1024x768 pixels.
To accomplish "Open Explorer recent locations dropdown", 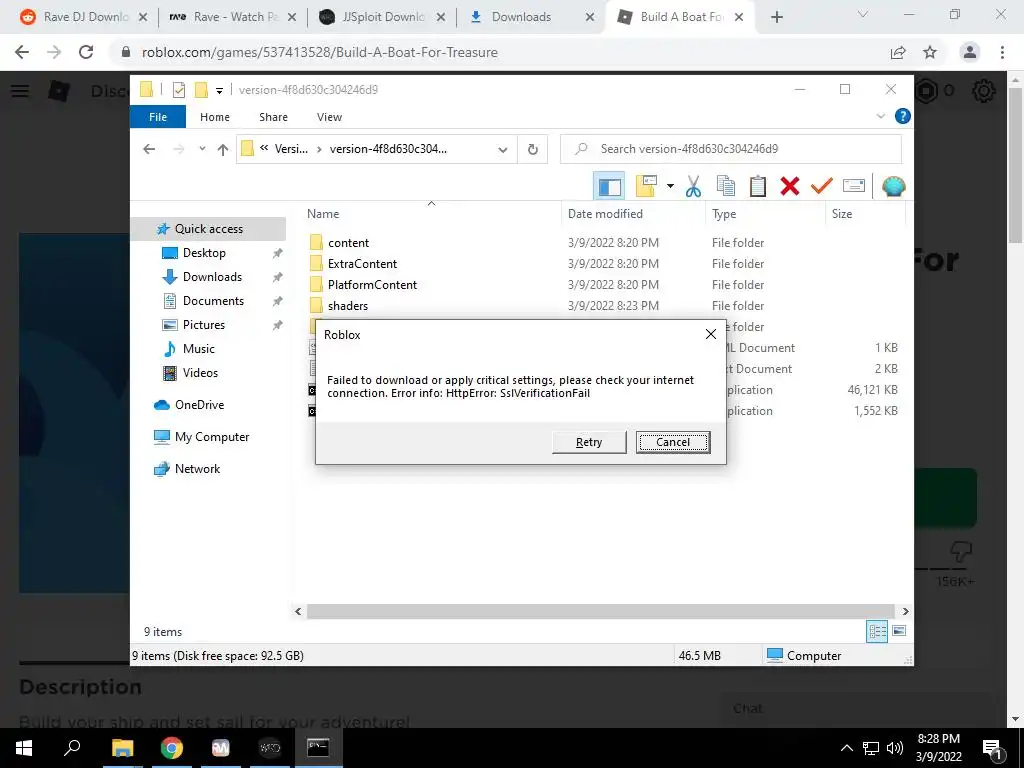I will pos(202,149).
